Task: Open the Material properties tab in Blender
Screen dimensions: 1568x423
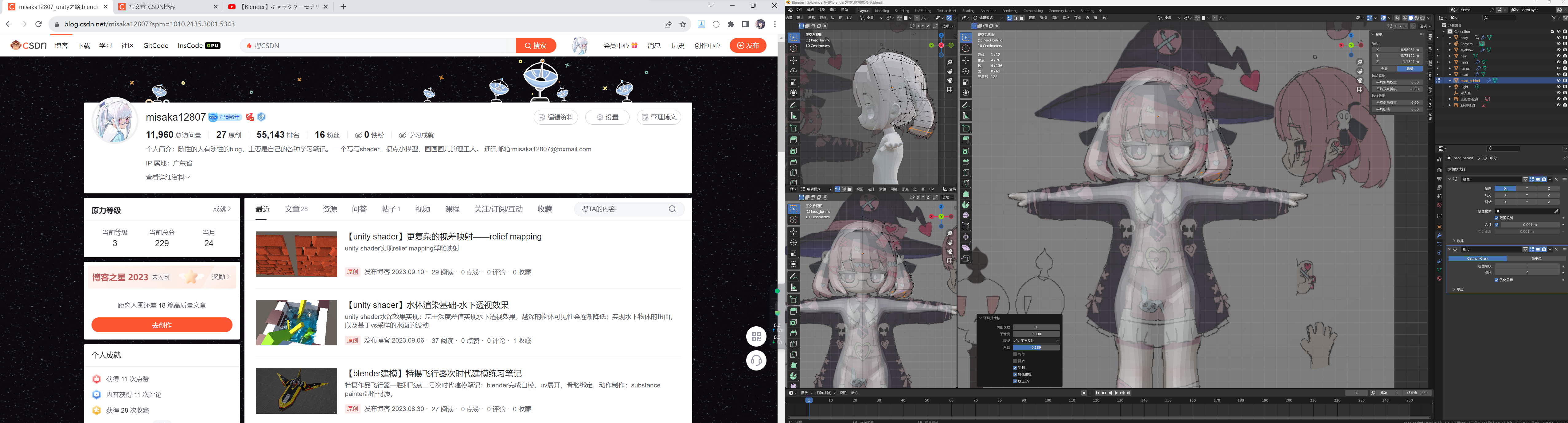Action: pos(1440,279)
